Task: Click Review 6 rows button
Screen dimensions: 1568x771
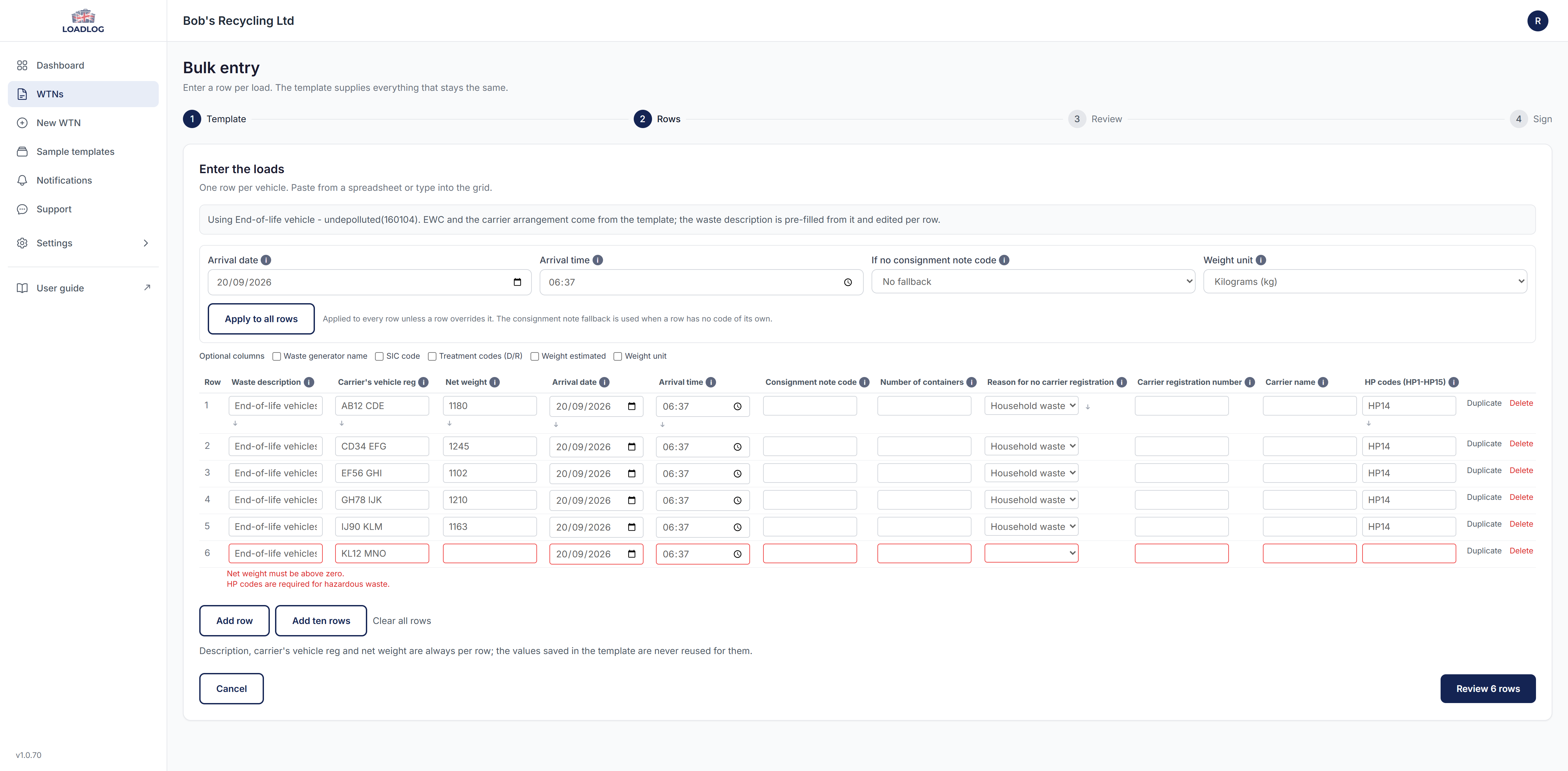Action: point(1488,689)
